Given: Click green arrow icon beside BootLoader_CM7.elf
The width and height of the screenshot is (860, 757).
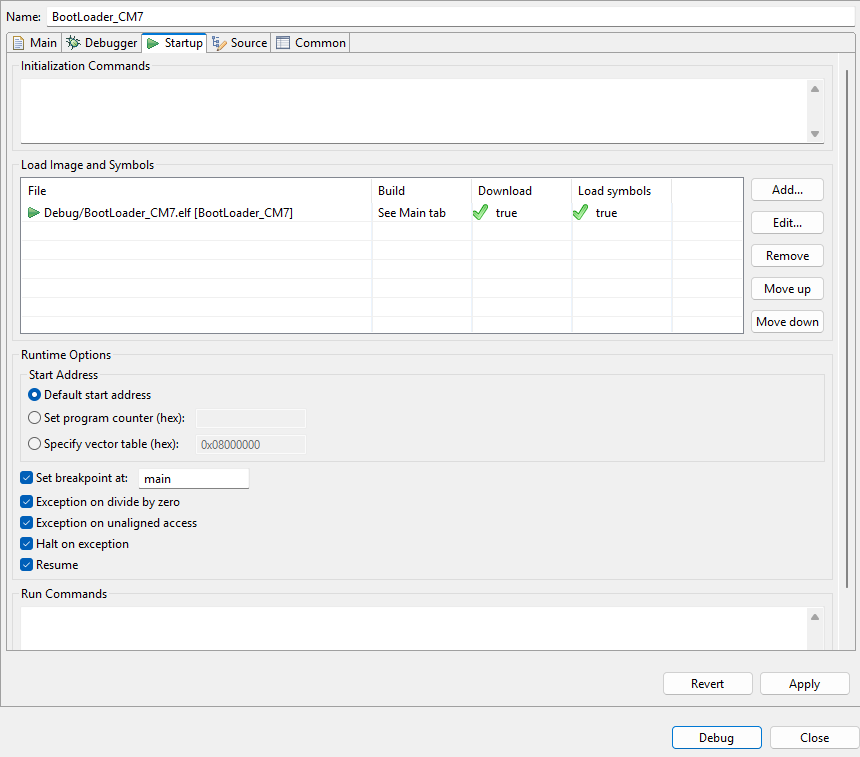Looking at the screenshot, I should click(33, 212).
